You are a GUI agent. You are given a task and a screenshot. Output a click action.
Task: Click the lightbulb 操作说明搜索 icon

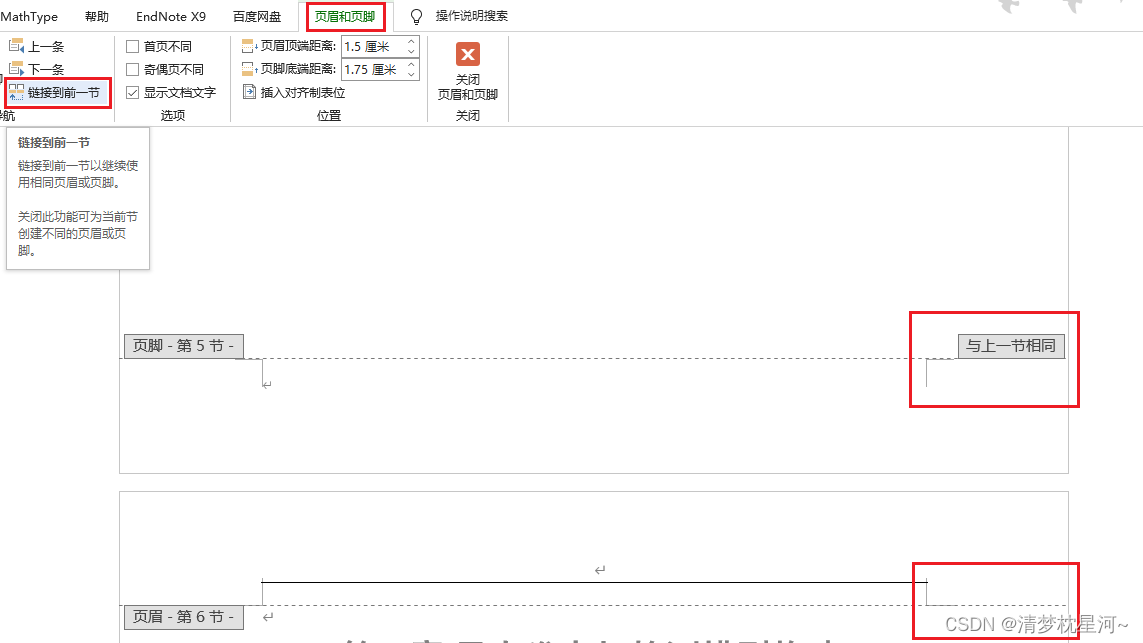pyautogui.click(x=417, y=17)
